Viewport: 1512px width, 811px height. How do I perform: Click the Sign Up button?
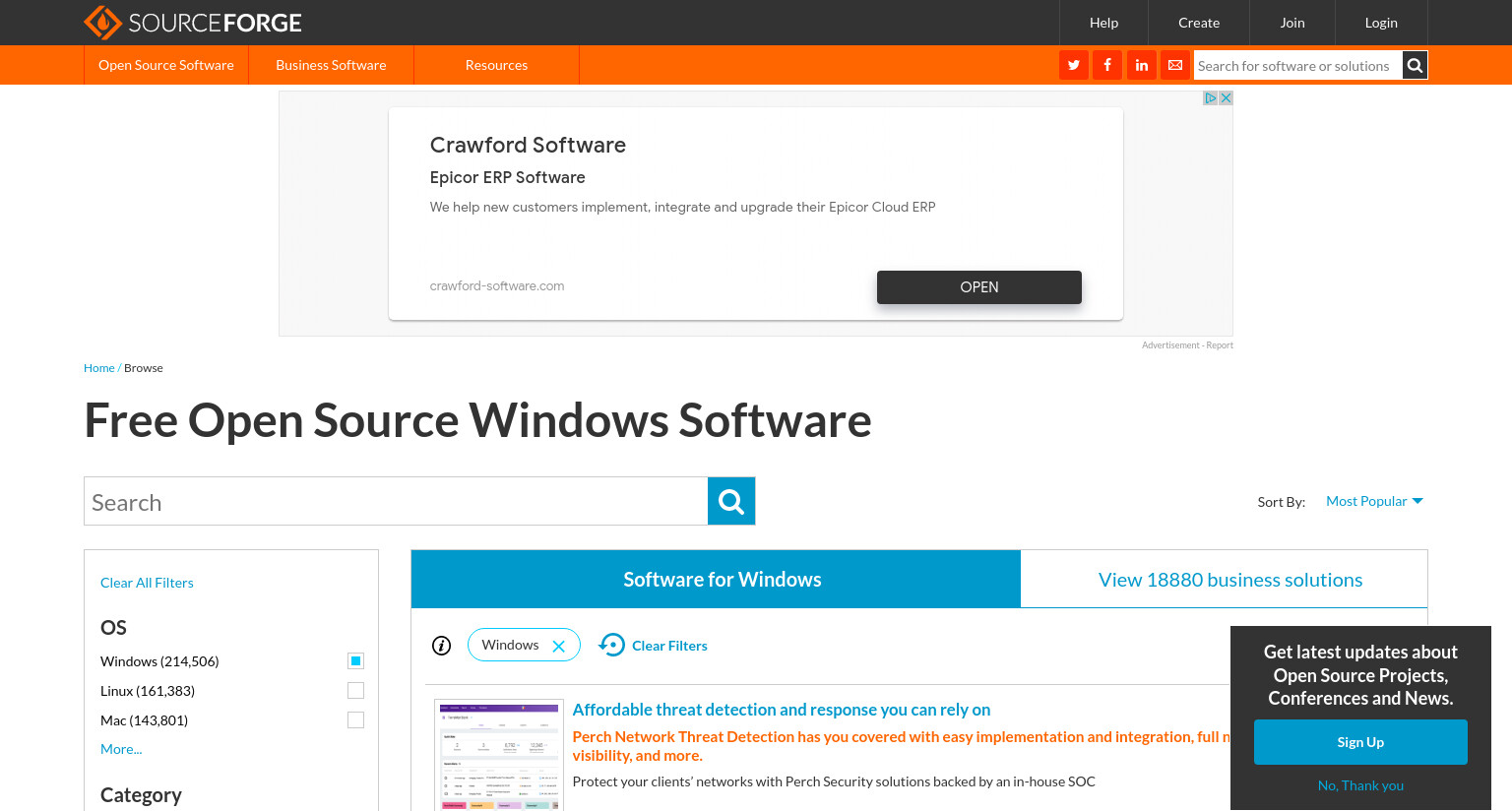point(1360,742)
